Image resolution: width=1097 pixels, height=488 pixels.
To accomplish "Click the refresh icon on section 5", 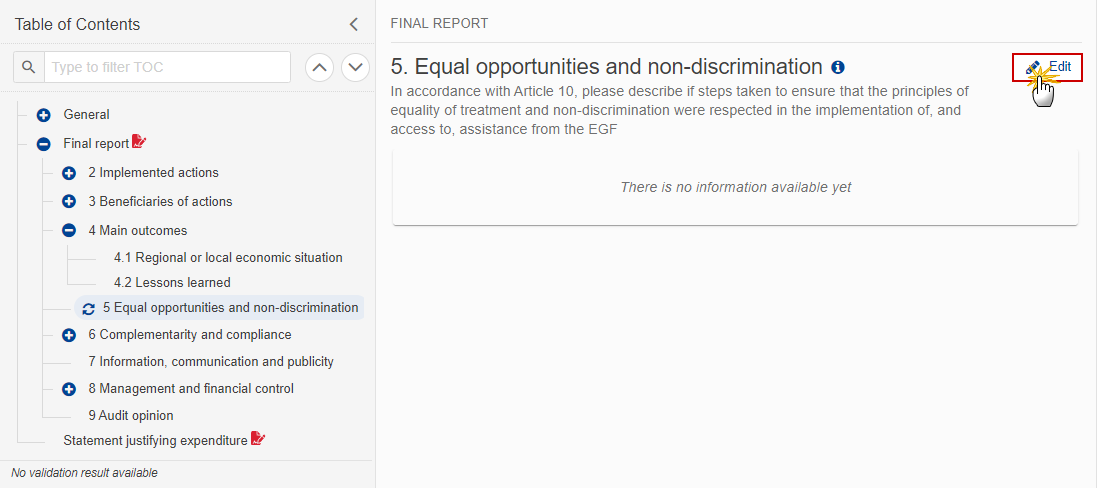I will 89,308.
